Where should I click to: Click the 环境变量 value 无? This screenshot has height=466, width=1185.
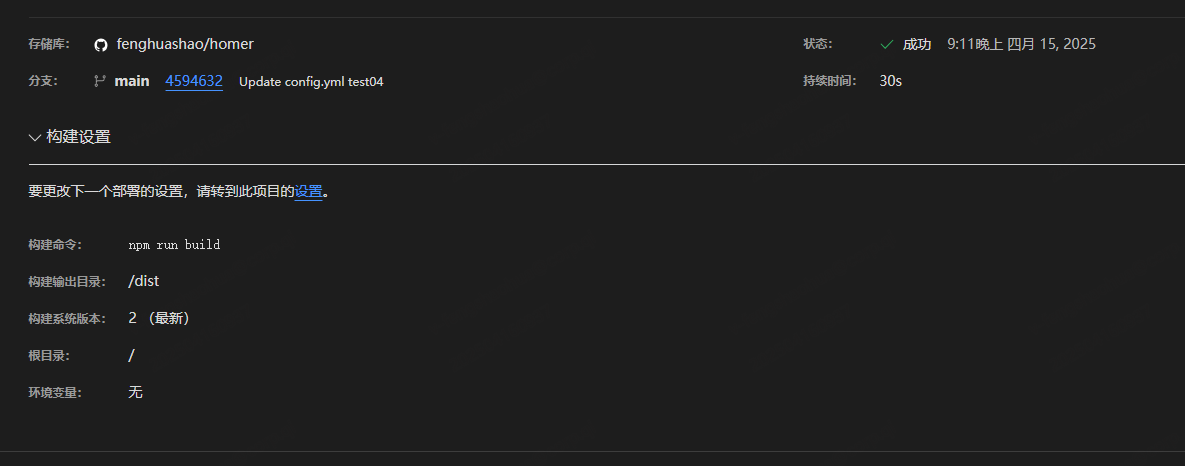[x=135, y=392]
